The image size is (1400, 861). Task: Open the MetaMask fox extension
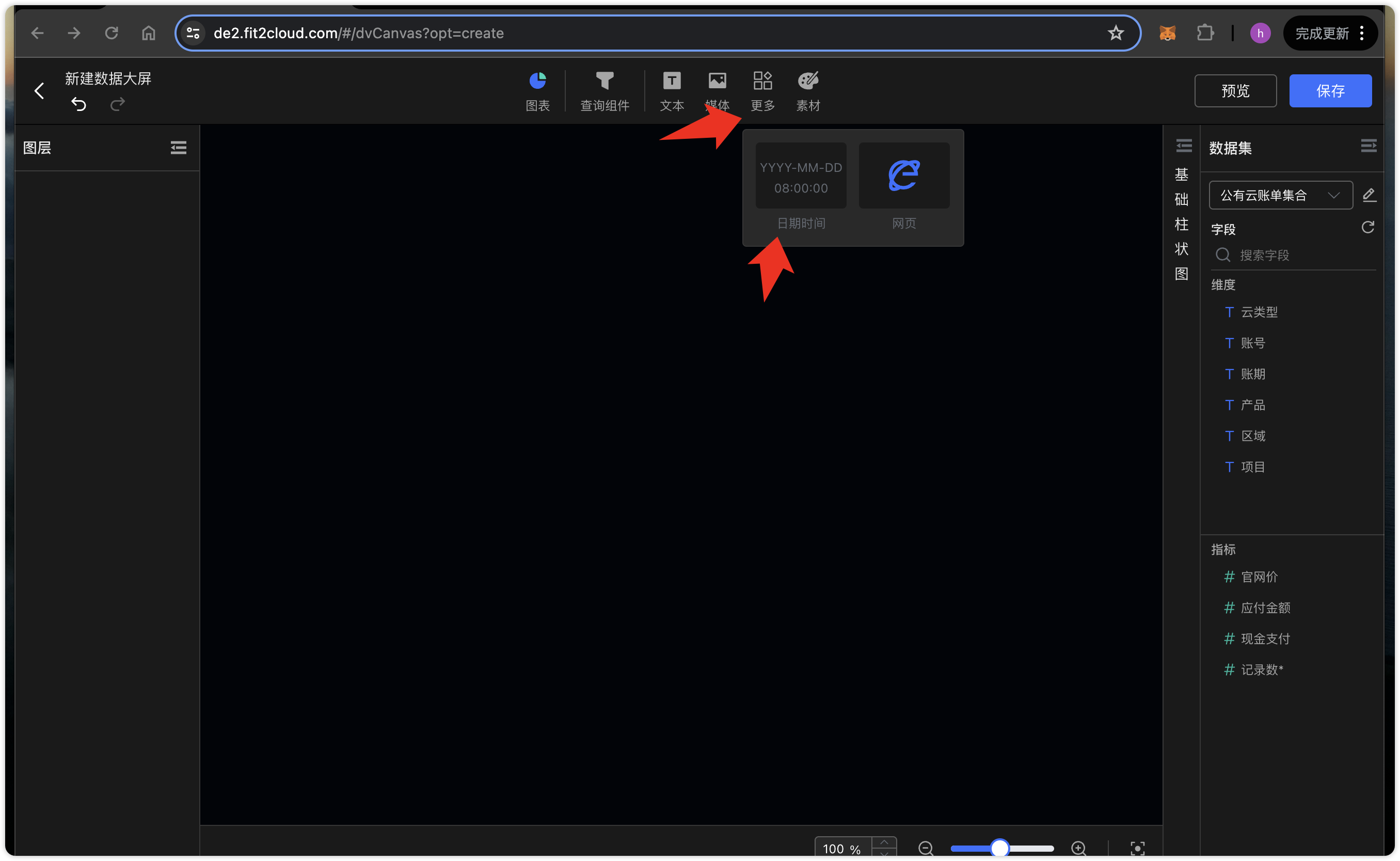pyautogui.click(x=1167, y=33)
